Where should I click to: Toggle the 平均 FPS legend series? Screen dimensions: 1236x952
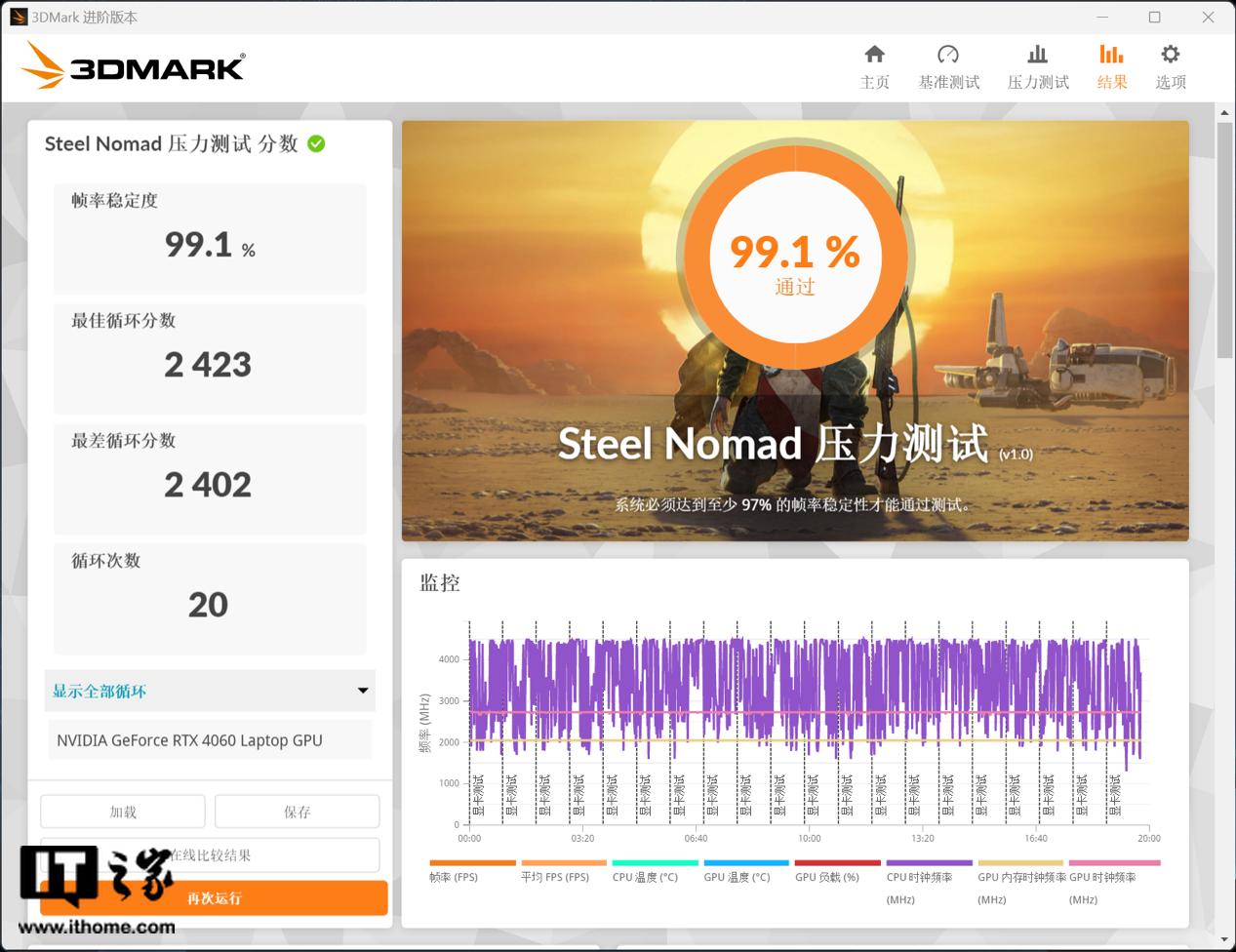[x=564, y=870]
